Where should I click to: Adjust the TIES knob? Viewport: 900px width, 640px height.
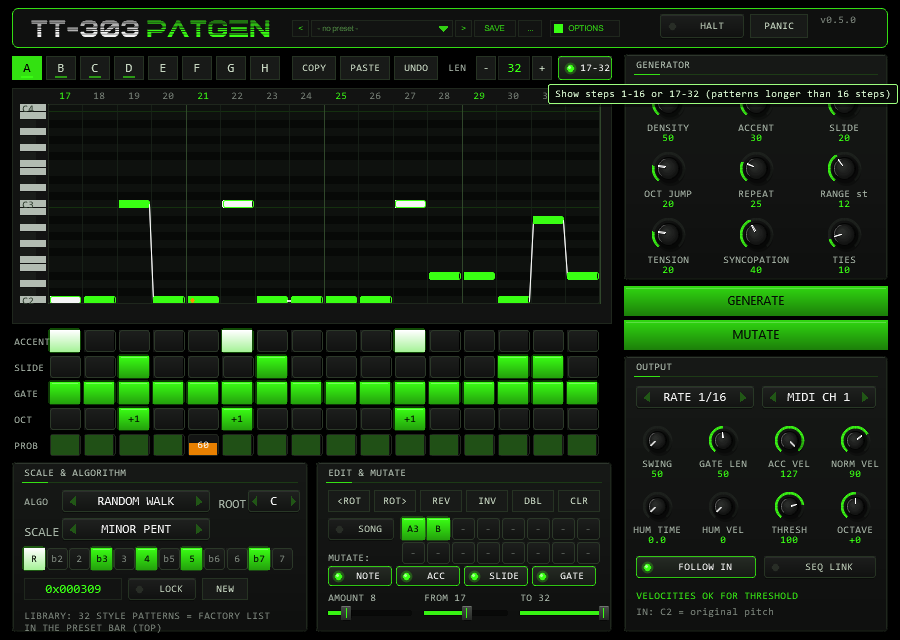tap(843, 235)
